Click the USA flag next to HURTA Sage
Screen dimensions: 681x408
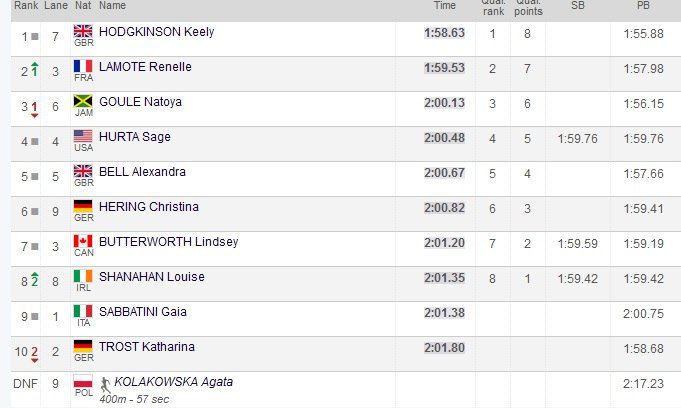[x=83, y=137]
